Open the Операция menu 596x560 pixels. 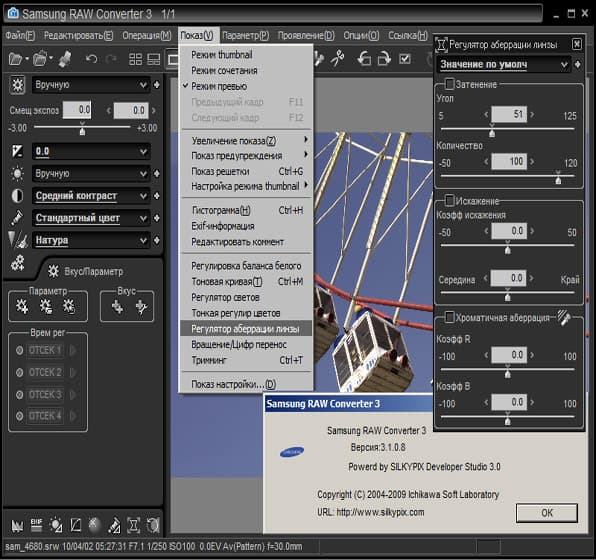147,36
